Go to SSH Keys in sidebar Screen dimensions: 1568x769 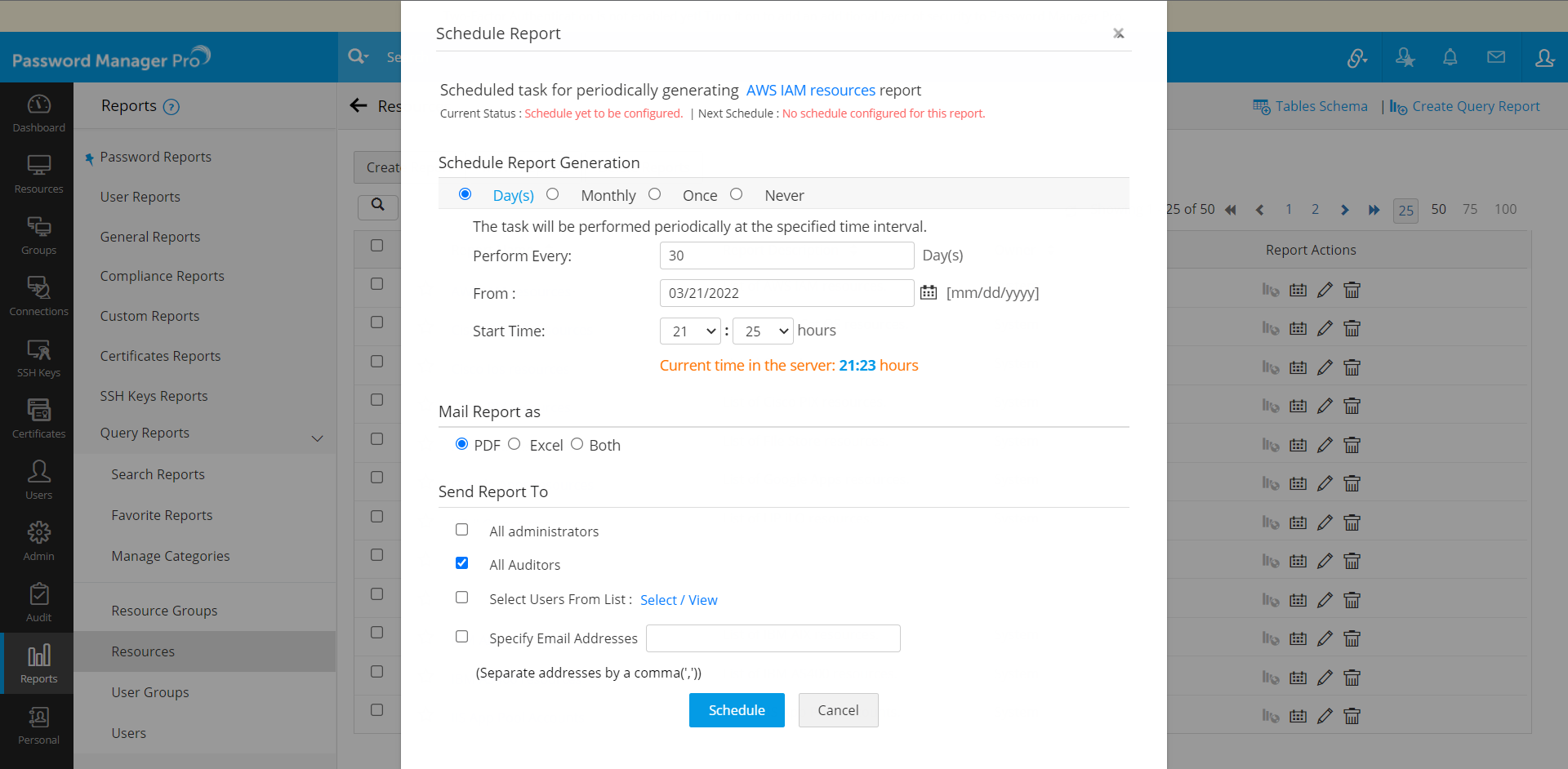pyautogui.click(x=38, y=358)
